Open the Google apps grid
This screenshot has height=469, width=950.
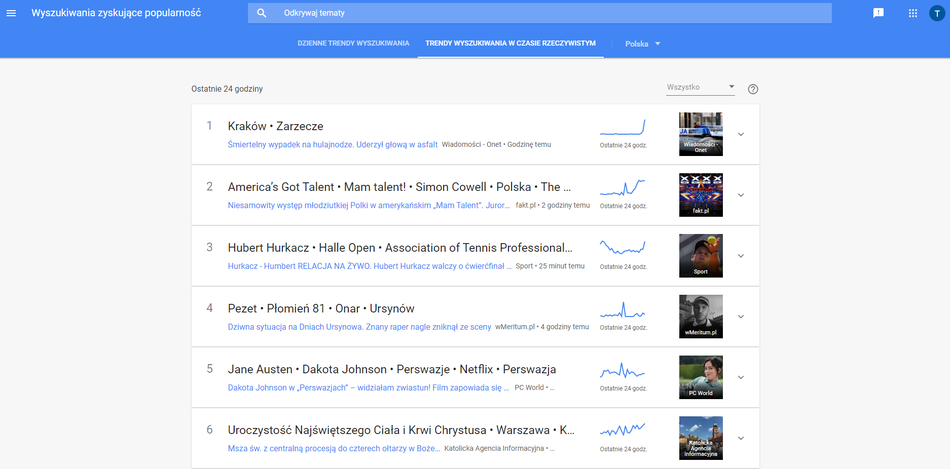[912, 13]
